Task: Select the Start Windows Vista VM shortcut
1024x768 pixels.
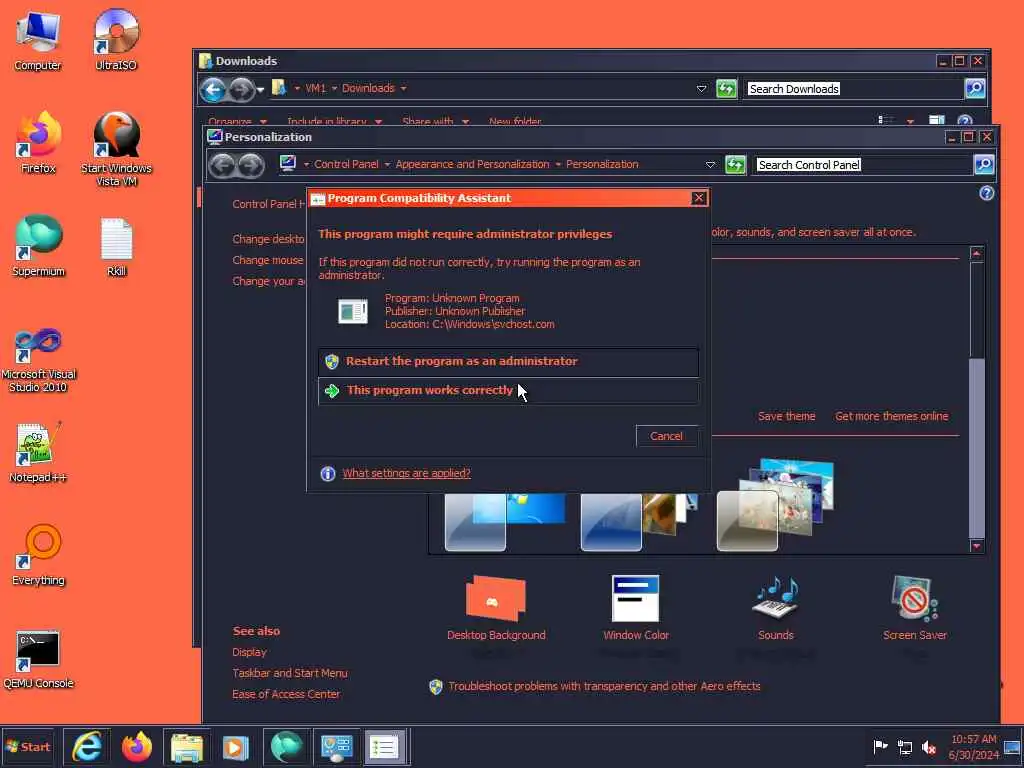Action: tap(116, 150)
